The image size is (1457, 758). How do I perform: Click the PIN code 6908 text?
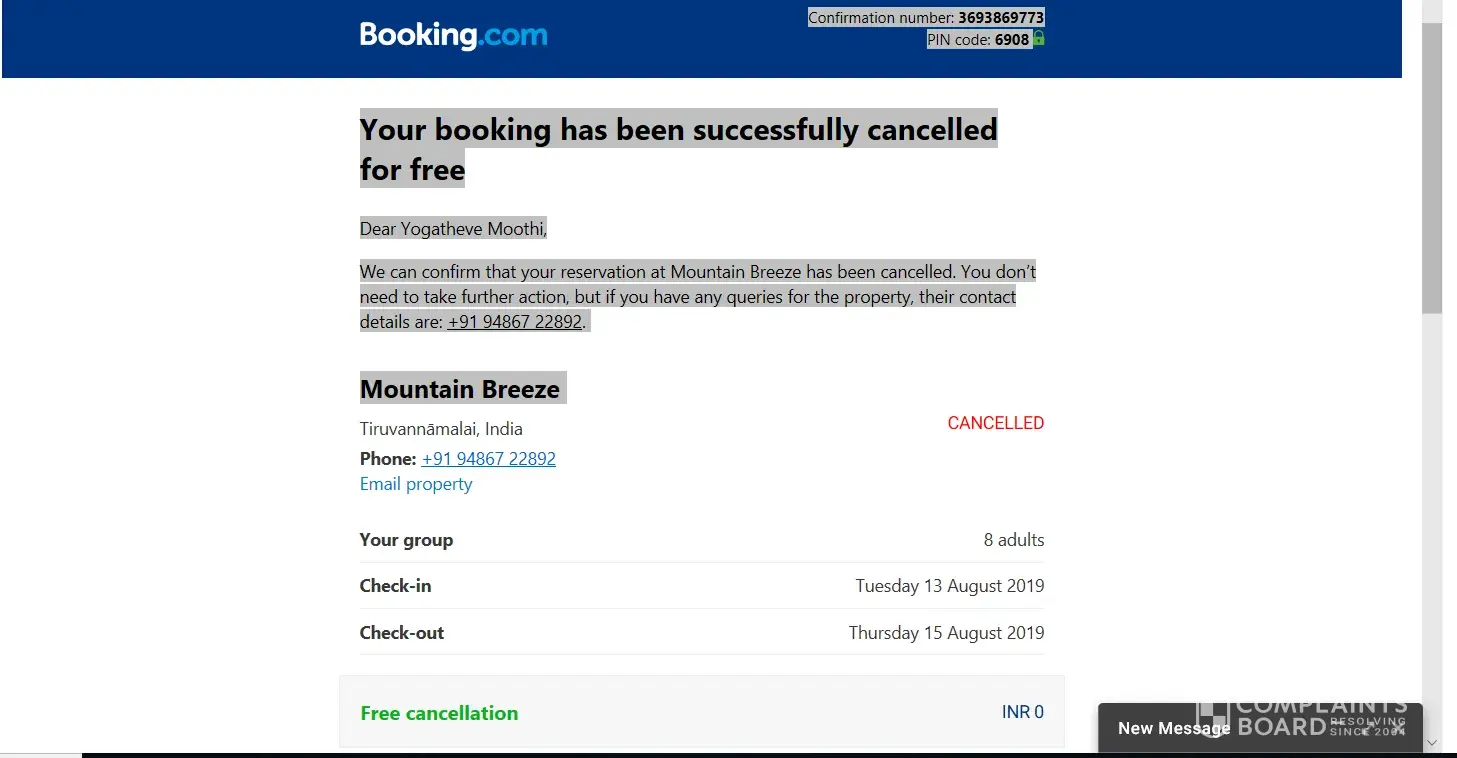coord(1011,40)
